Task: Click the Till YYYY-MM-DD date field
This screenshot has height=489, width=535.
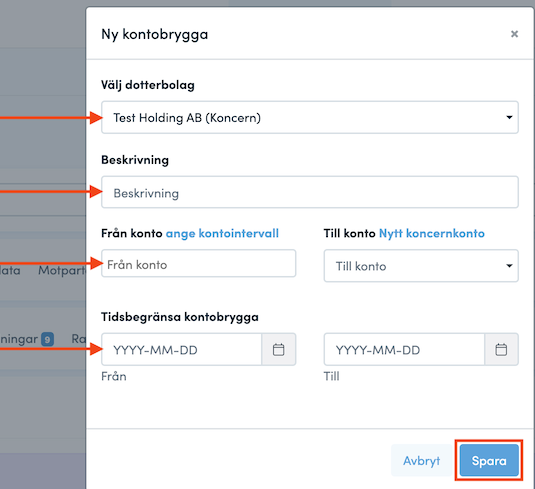Action: (x=404, y=349)
